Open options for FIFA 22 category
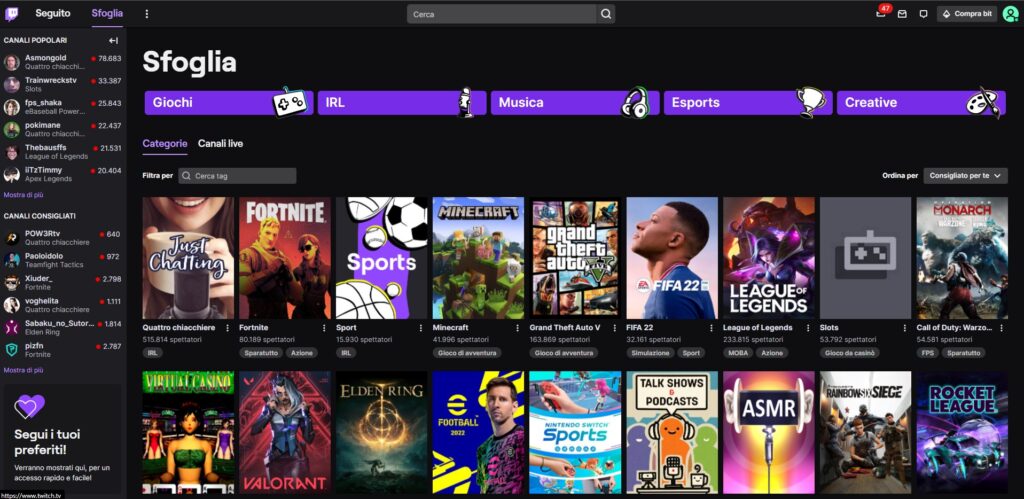The width and height of the screenshot is (1024, 499). pos(711,328)
